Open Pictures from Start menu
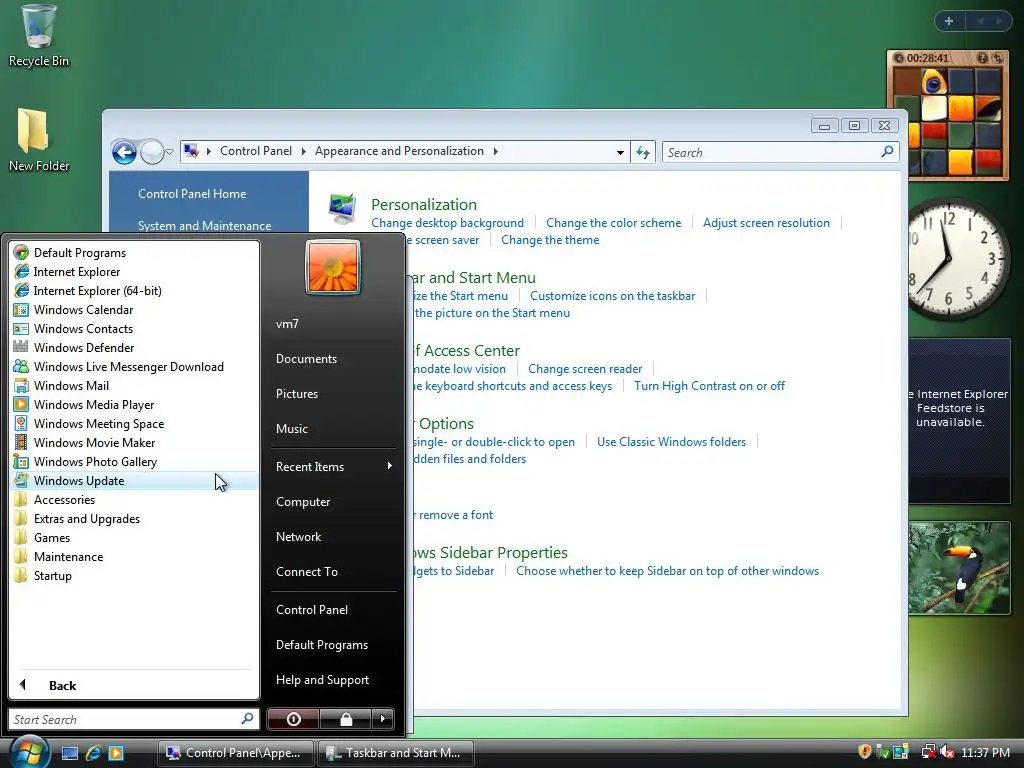1024x768 pixels. 297,394
